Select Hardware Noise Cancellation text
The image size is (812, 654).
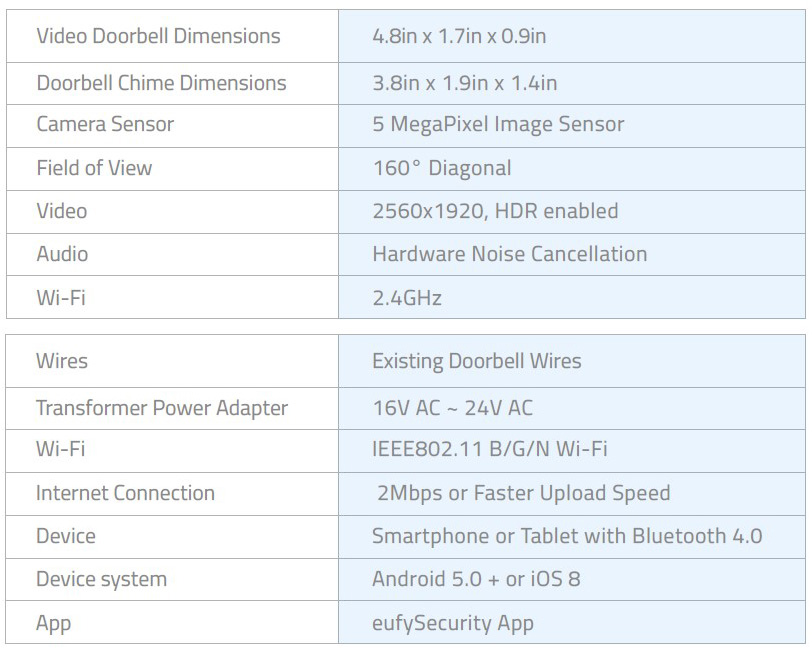(510, 254)
